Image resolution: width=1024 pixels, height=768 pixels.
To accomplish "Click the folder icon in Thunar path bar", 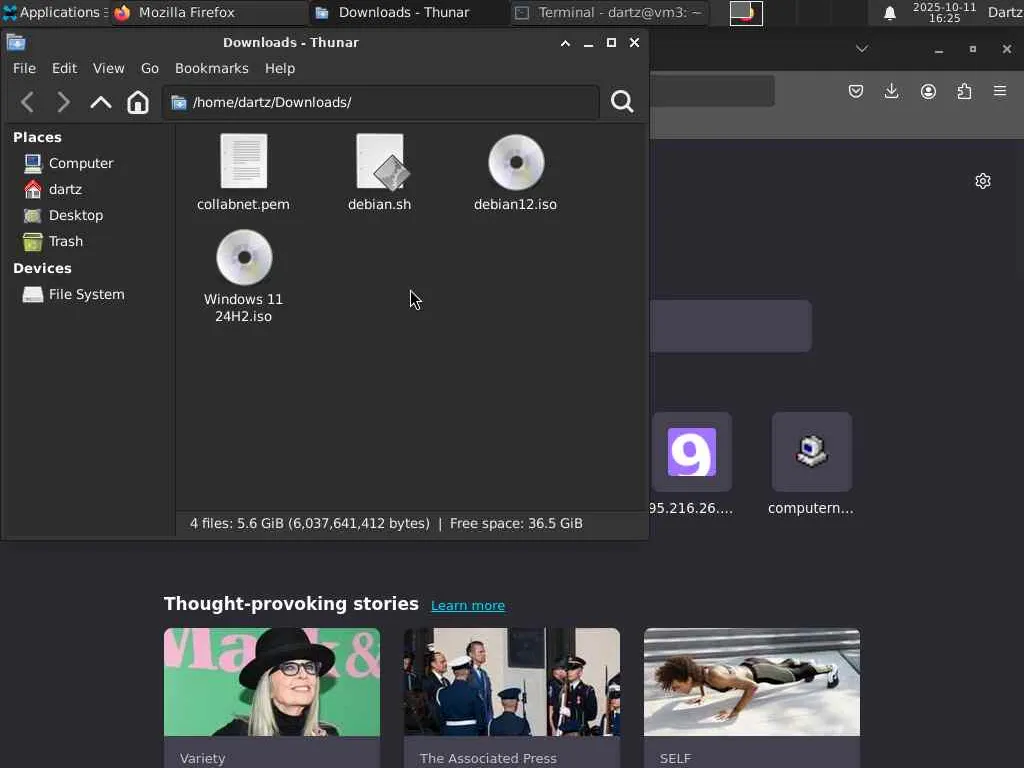I will click(x=179, y=103).
